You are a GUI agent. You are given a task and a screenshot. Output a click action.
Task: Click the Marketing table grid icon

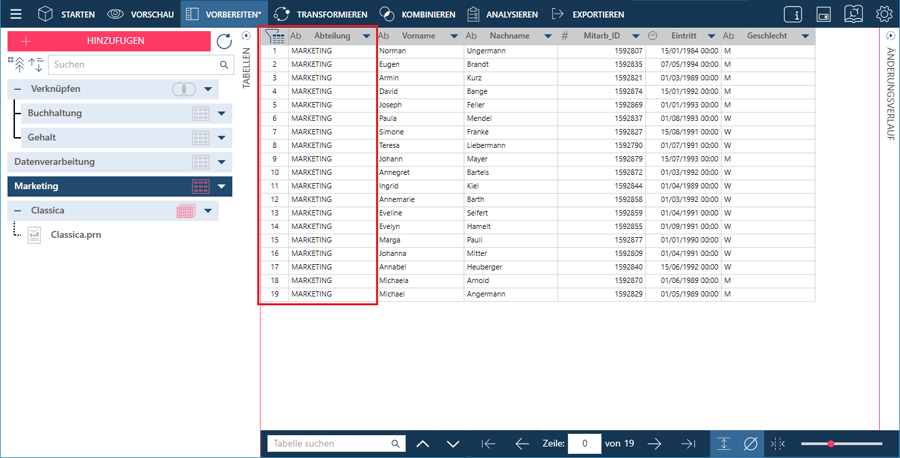(200, 186)
